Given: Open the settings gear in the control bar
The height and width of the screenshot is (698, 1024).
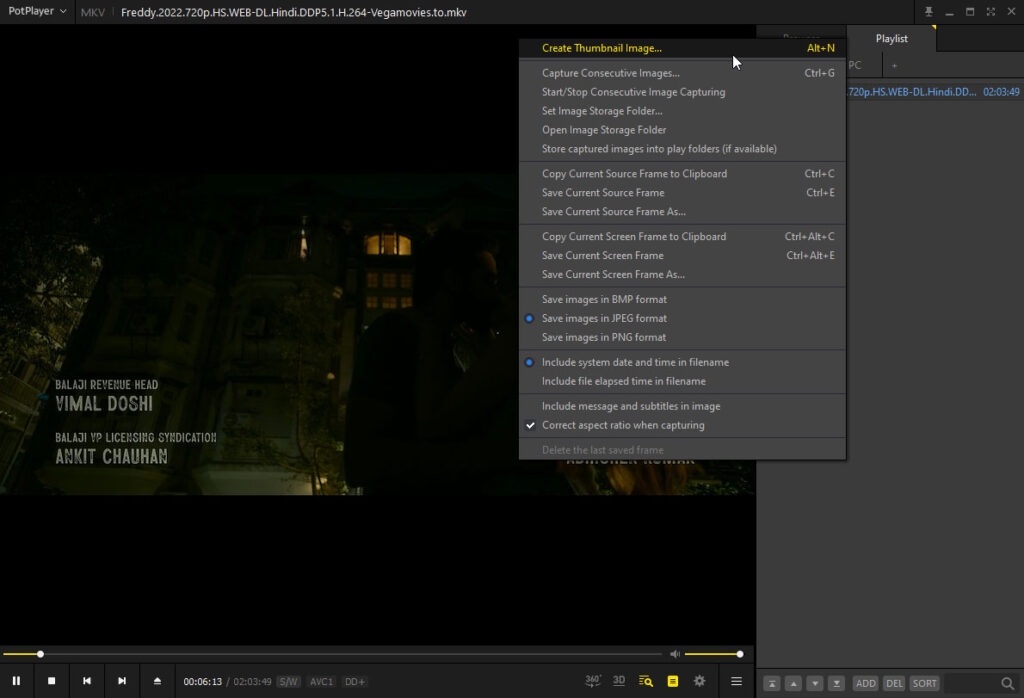Looking at the screenshot, I should point(700,681).
